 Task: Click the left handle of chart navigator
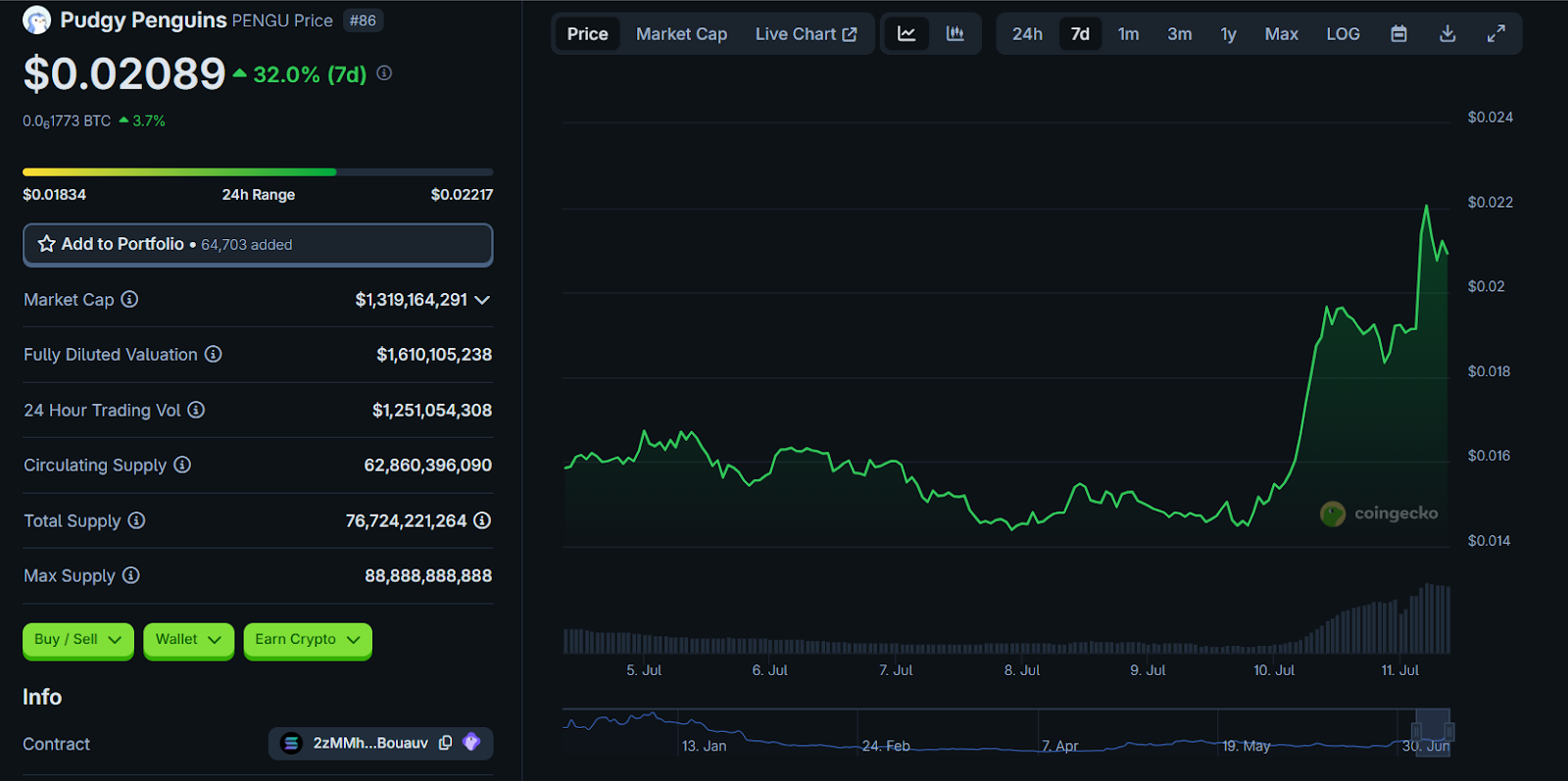coord(1416,731)
